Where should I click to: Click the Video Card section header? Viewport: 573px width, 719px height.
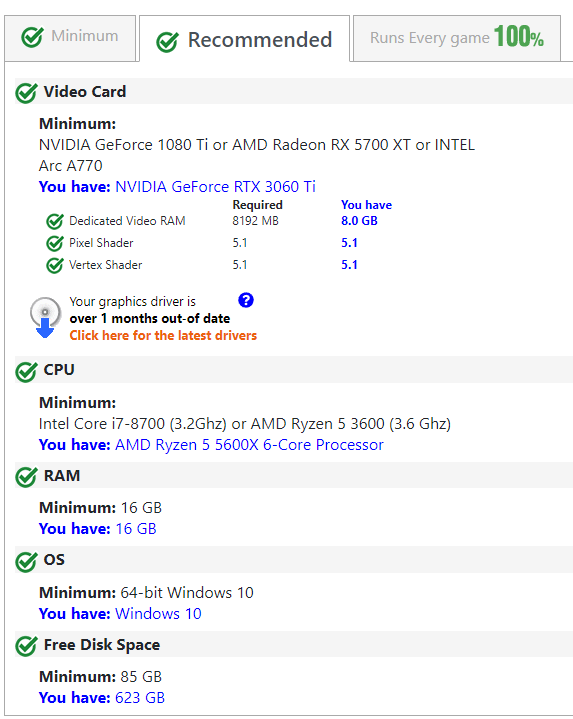click(x=294, y=91)
